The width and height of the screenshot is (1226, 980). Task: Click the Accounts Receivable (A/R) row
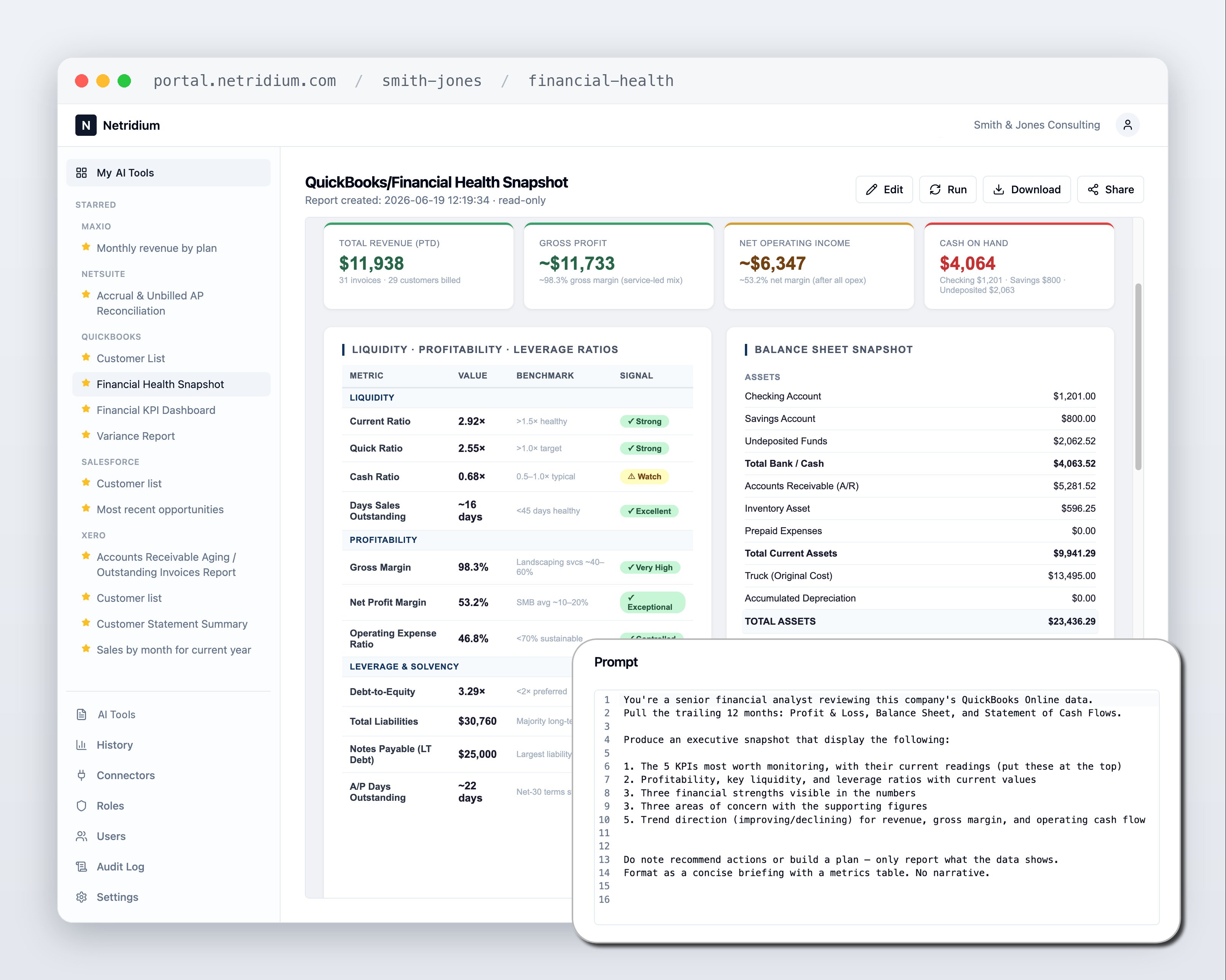920,486
